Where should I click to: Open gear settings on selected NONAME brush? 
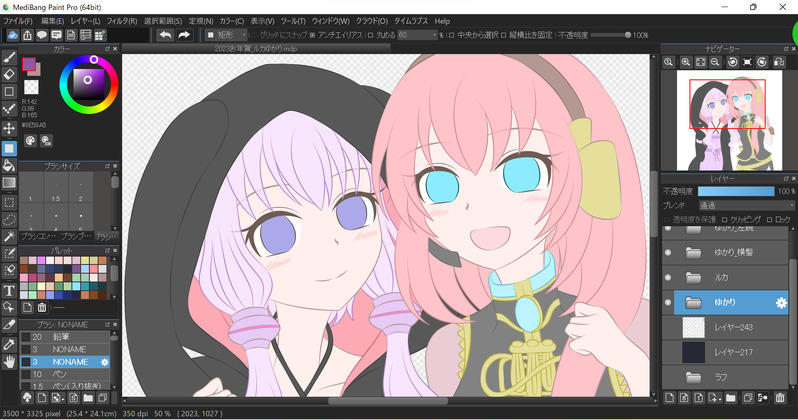(x=104, y=362)
